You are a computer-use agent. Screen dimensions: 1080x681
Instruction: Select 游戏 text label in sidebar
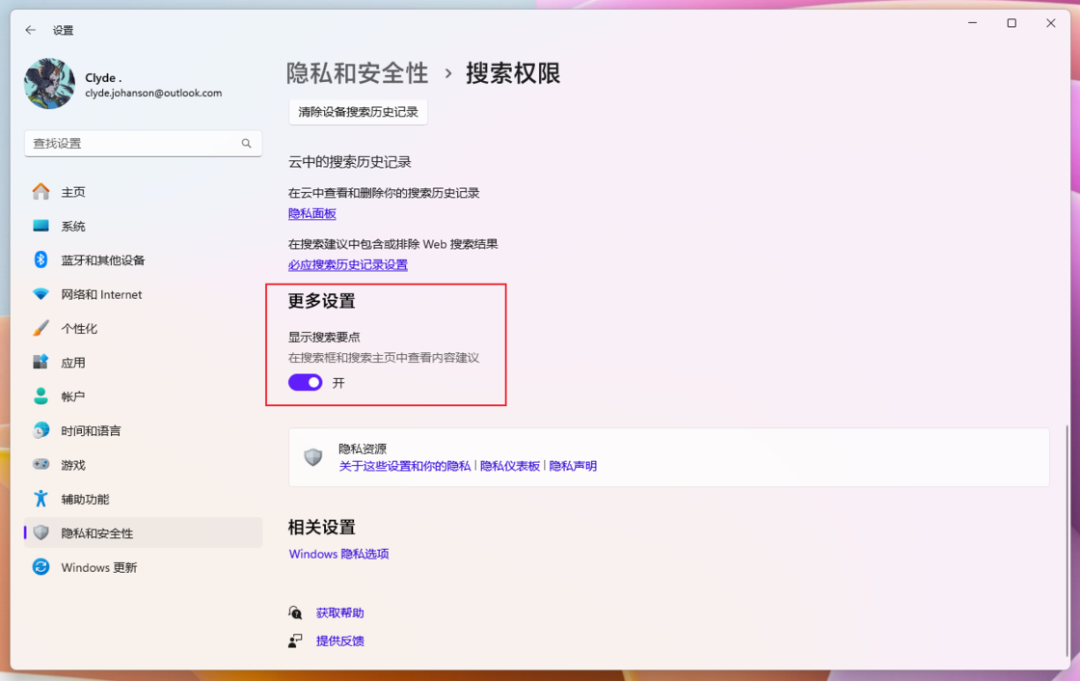(x=73, y=465)
